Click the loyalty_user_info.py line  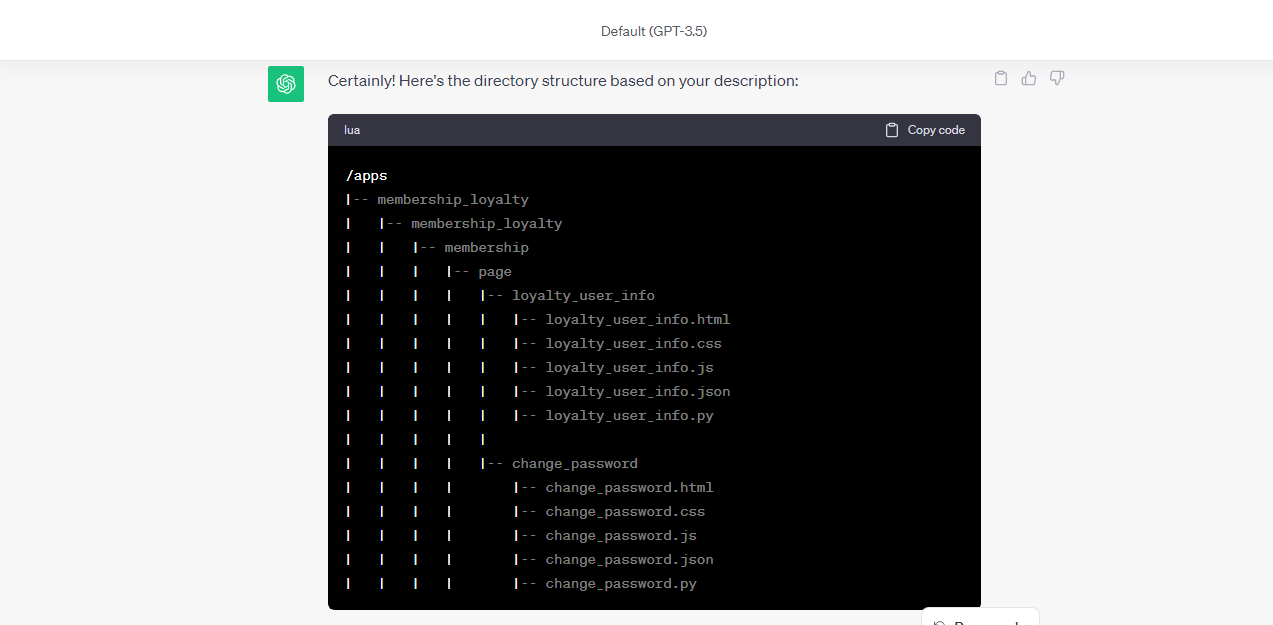(x=630, y=416)
